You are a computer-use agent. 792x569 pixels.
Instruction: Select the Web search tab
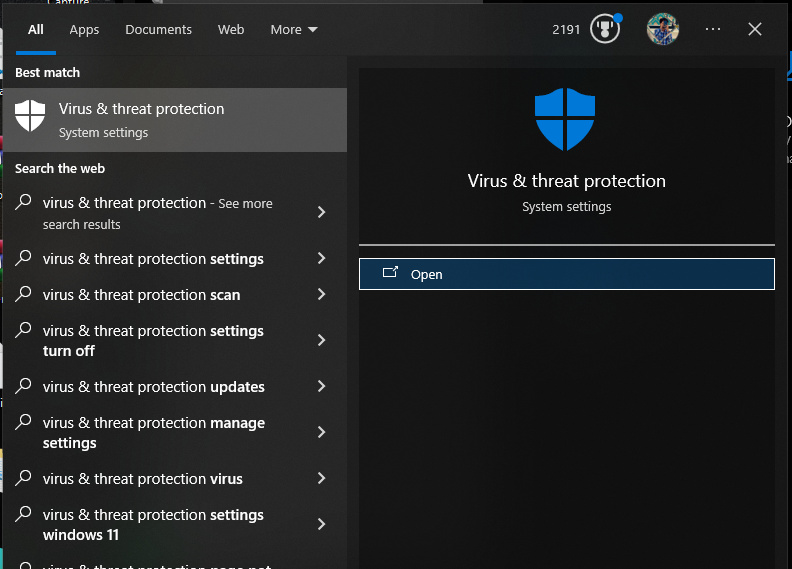[231, 29]
